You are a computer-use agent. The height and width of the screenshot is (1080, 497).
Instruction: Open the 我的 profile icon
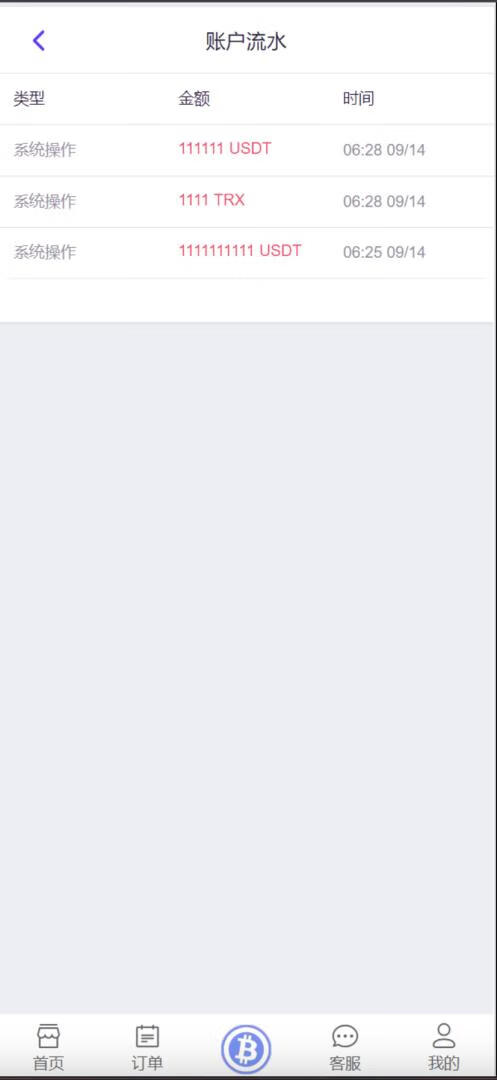[x=444, y=1036]
